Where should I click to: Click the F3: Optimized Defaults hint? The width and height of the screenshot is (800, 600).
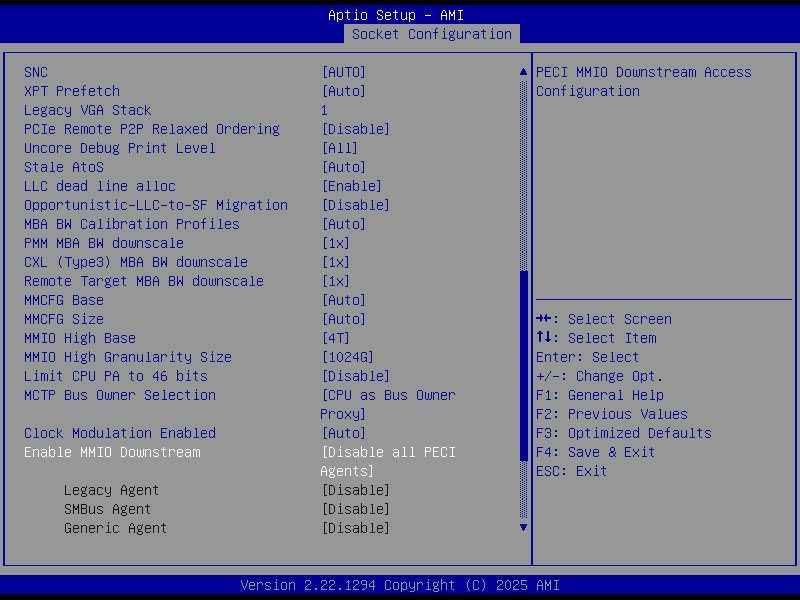[x=623, y=433]
